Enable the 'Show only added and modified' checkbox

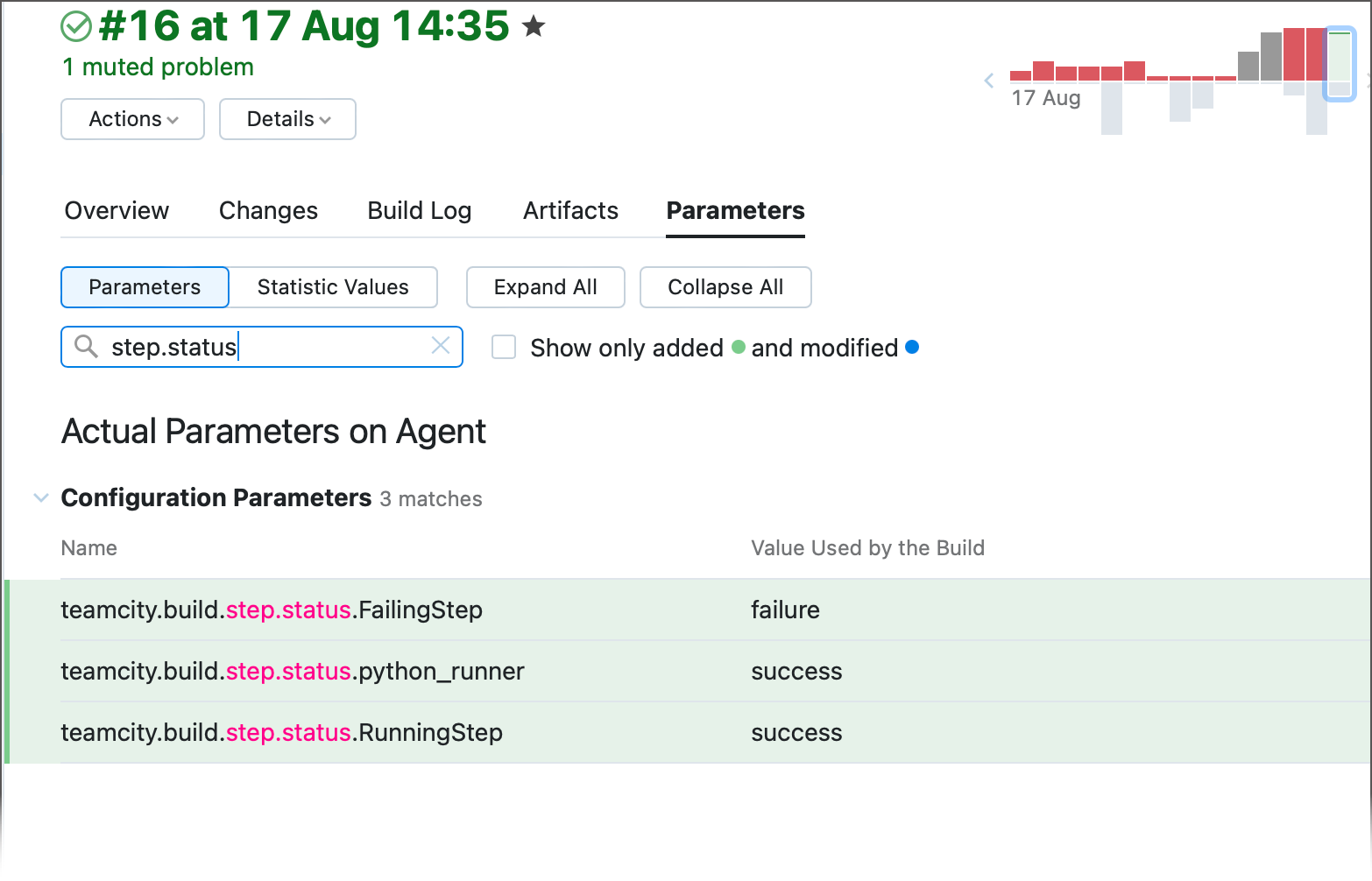tap(504, 348)
